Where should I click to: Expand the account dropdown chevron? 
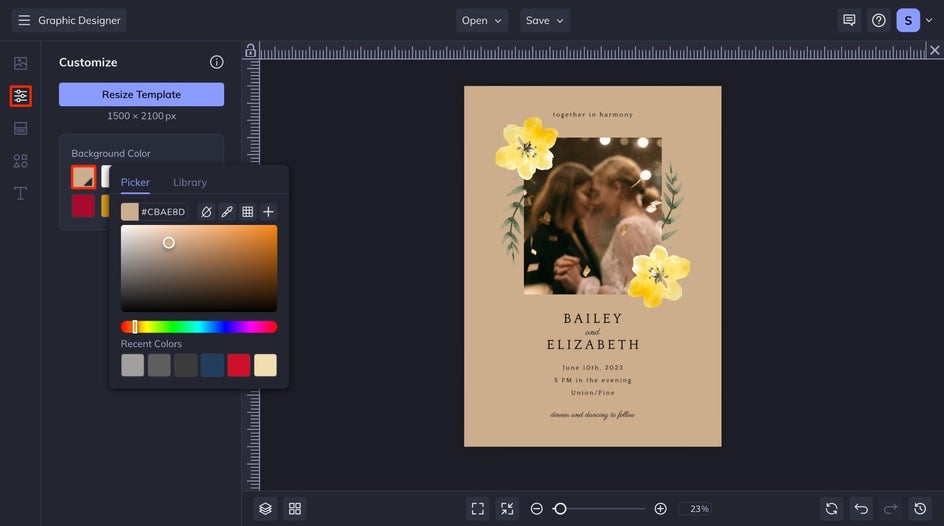[929, 20]
